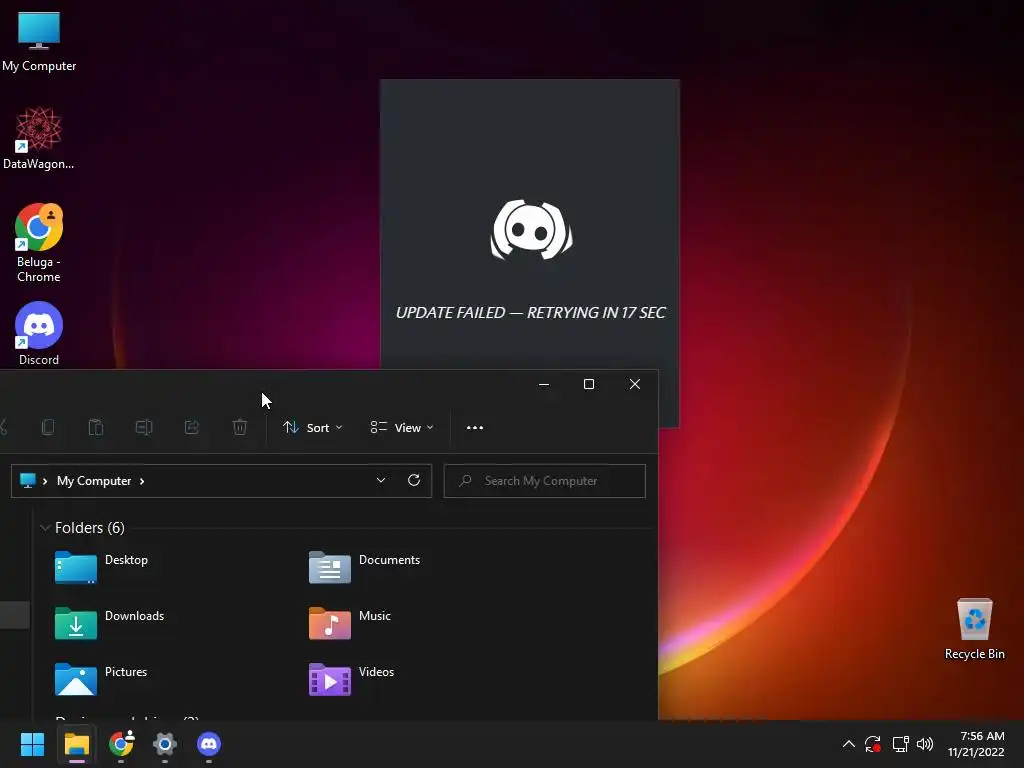Select the Pictures folder

click(102, 679)
